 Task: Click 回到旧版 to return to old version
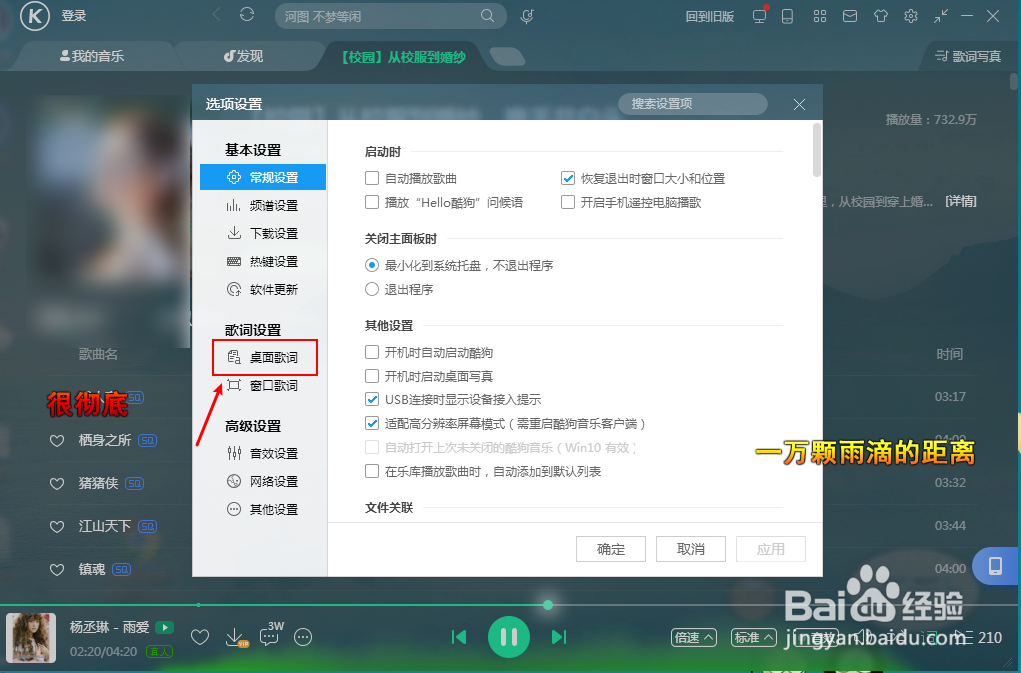(710, 16)
